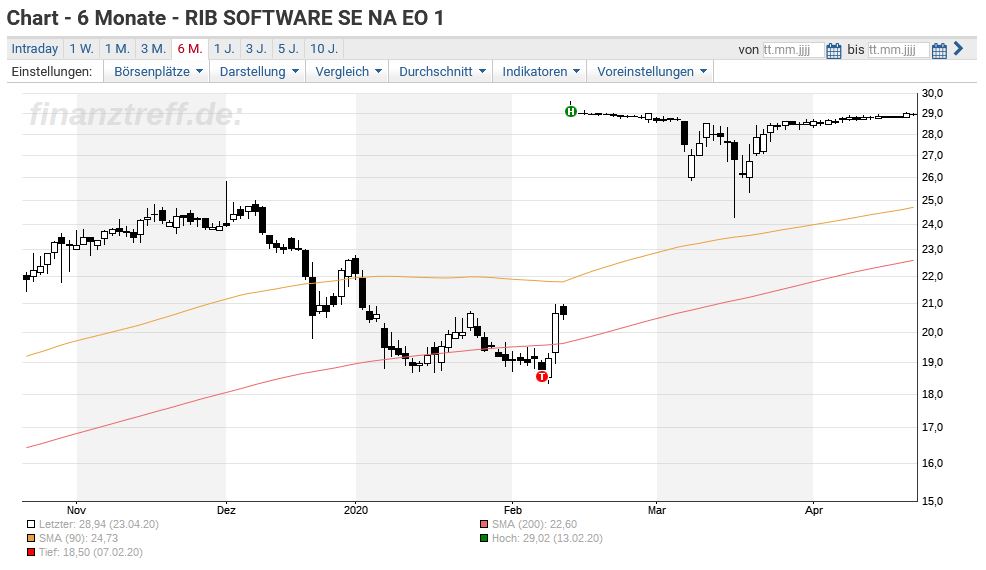The image size is (986, 570).
Task: Click the chart title 'RIB SOFTWARE SE NA EO 1'
Action: pos(314,18)
